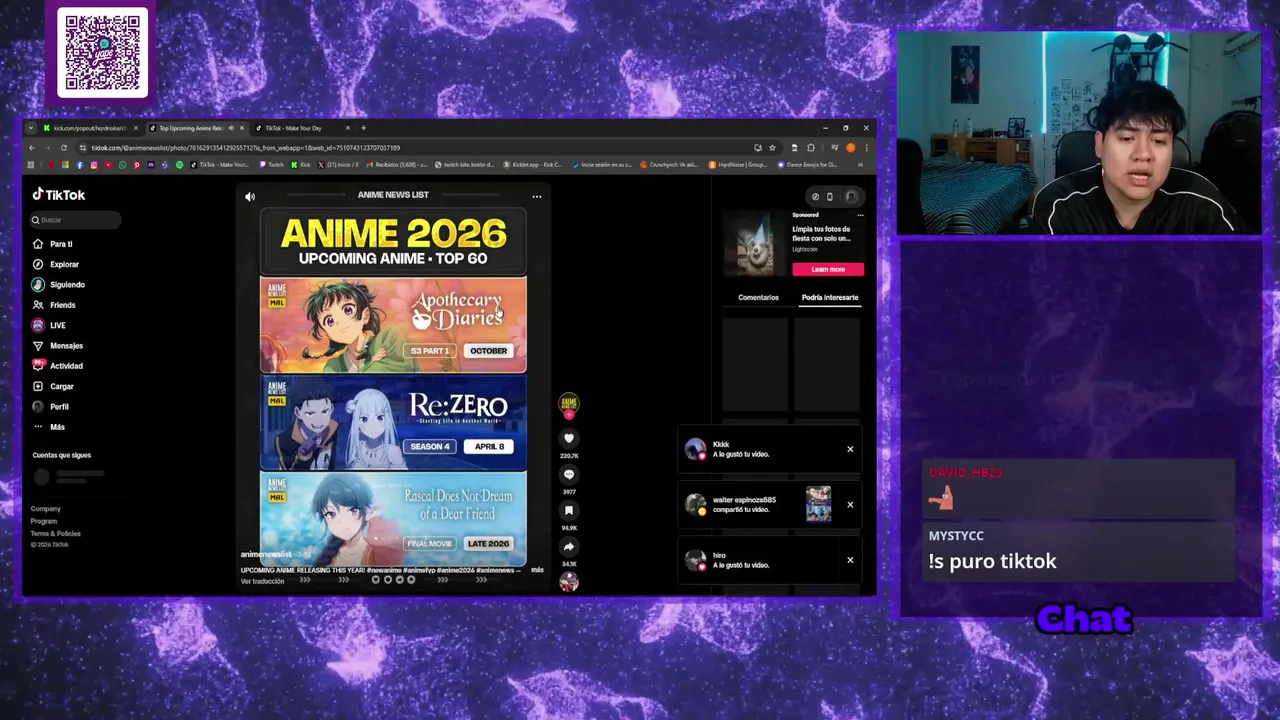Reload the page
Screen dimensions: 1280x720
[65, 148]
